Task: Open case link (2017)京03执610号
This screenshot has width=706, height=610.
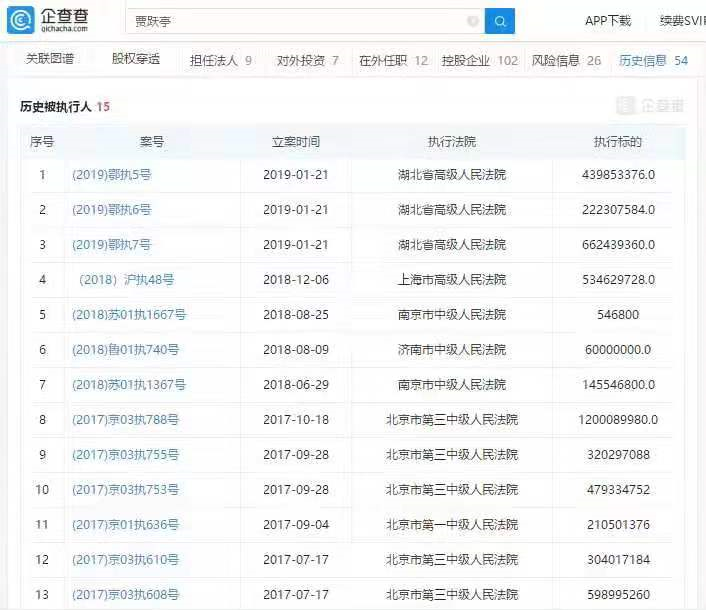Action: click(x=126, y=560)
